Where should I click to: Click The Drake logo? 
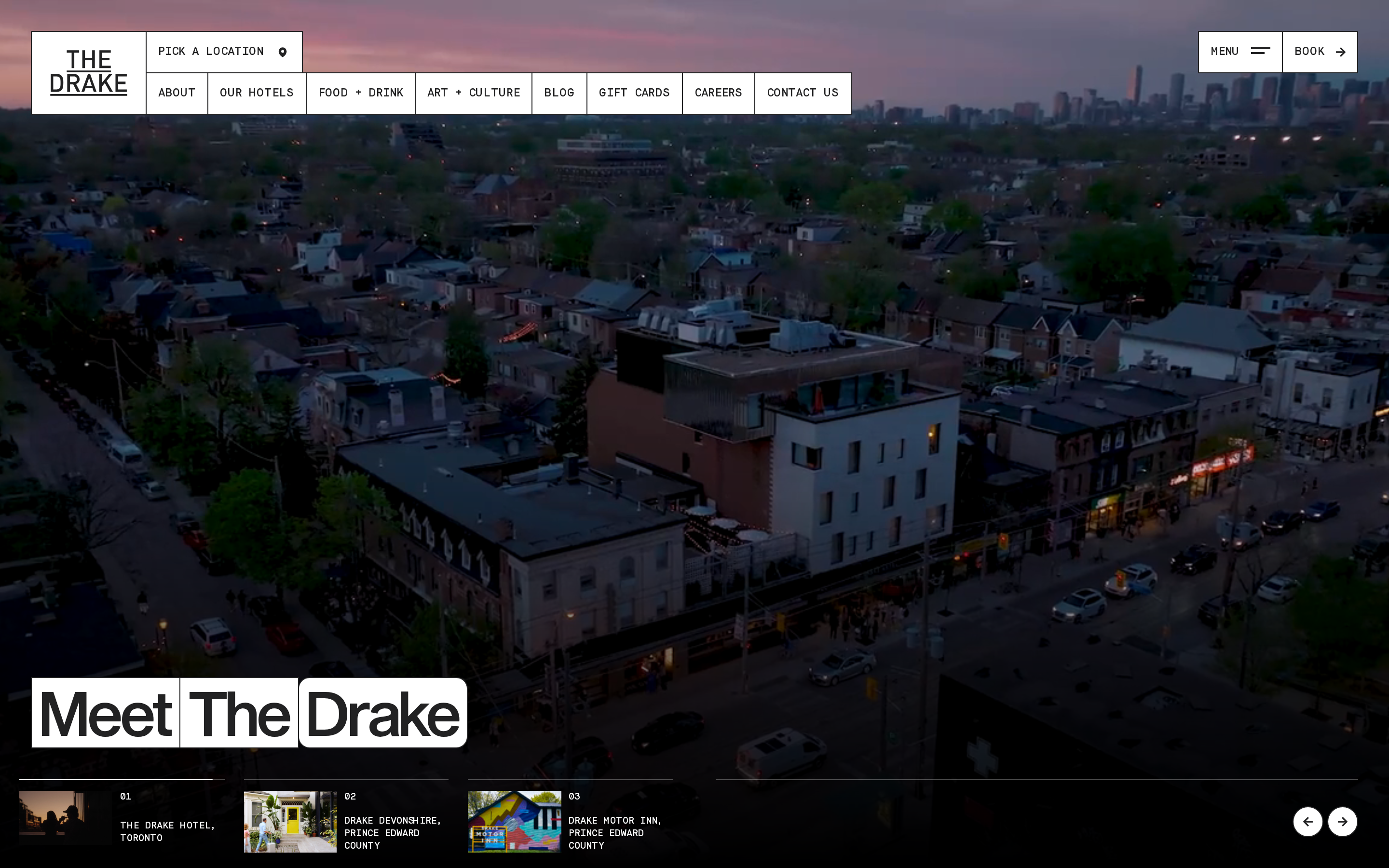(88, 72)
